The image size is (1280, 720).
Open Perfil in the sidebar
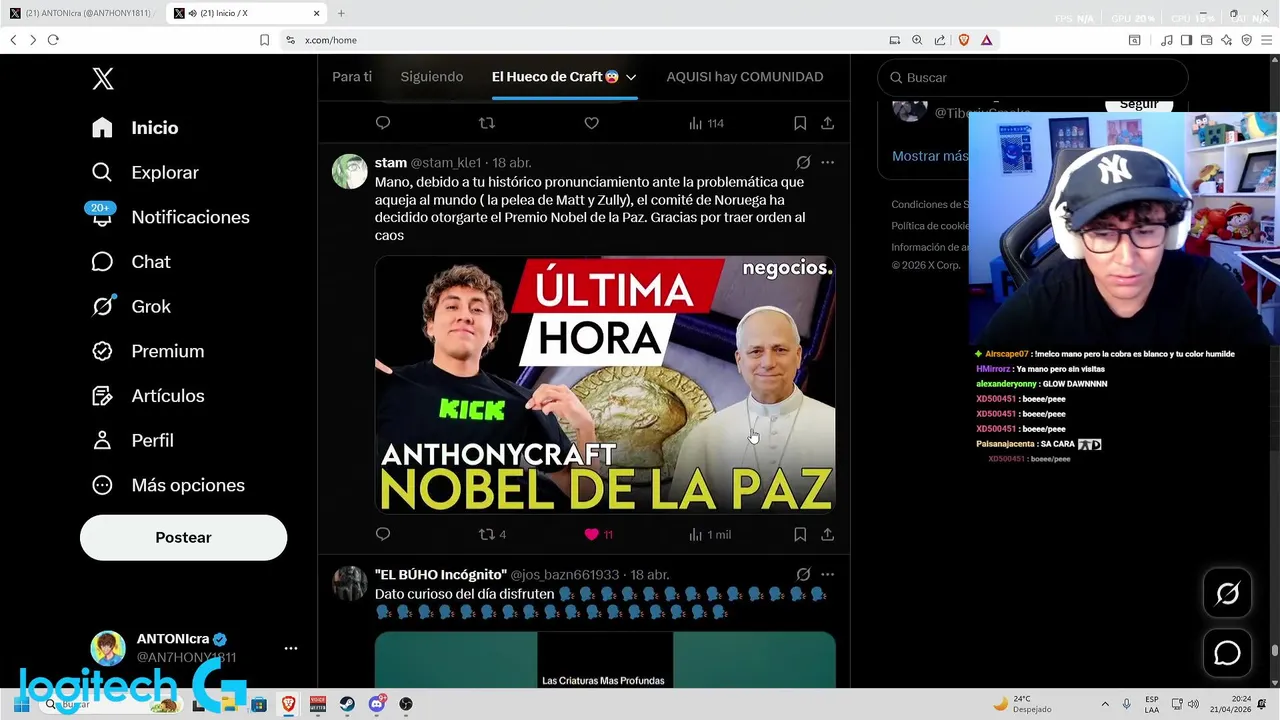coord(132,440)
